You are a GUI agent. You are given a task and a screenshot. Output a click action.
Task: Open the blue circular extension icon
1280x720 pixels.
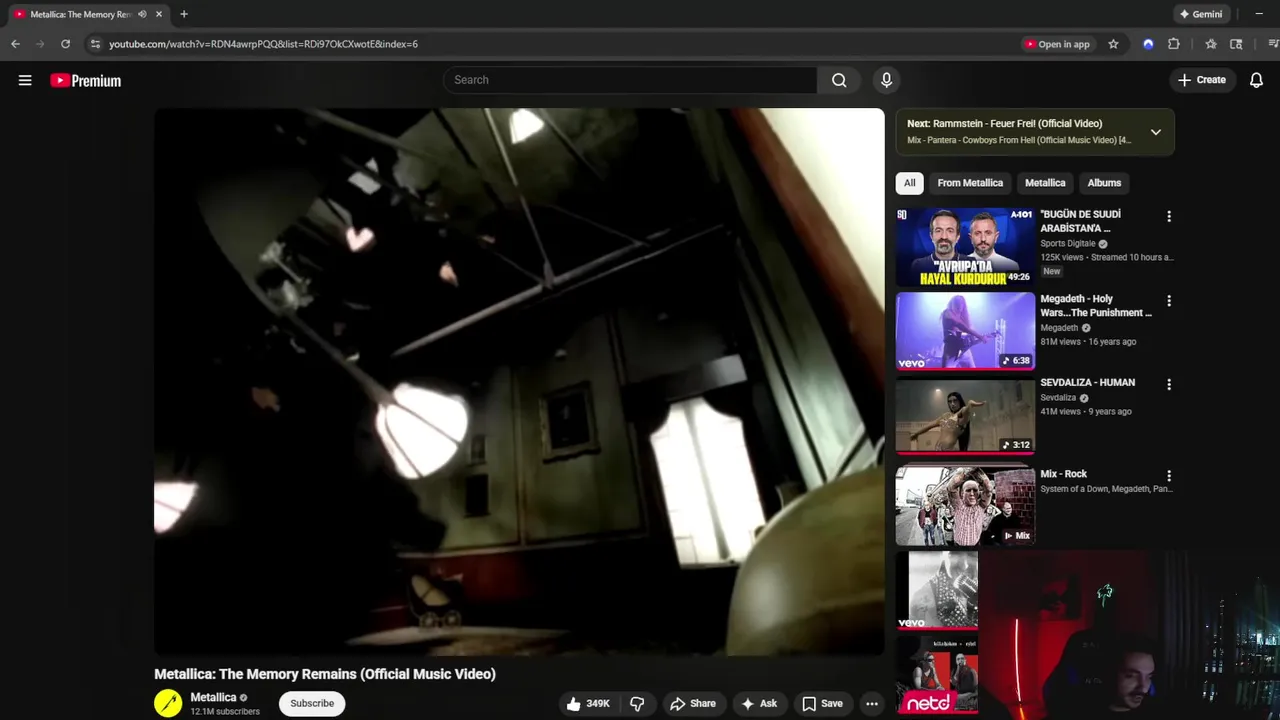tap(1148, 44)
